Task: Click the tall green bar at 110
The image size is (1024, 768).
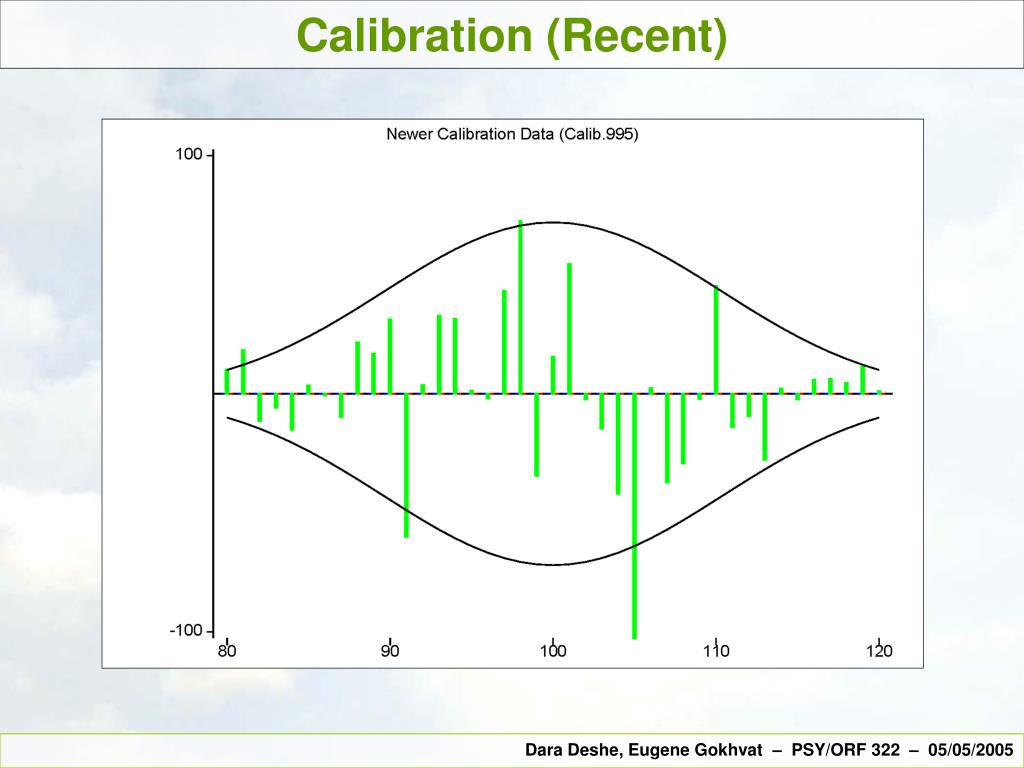Action: 716,340
